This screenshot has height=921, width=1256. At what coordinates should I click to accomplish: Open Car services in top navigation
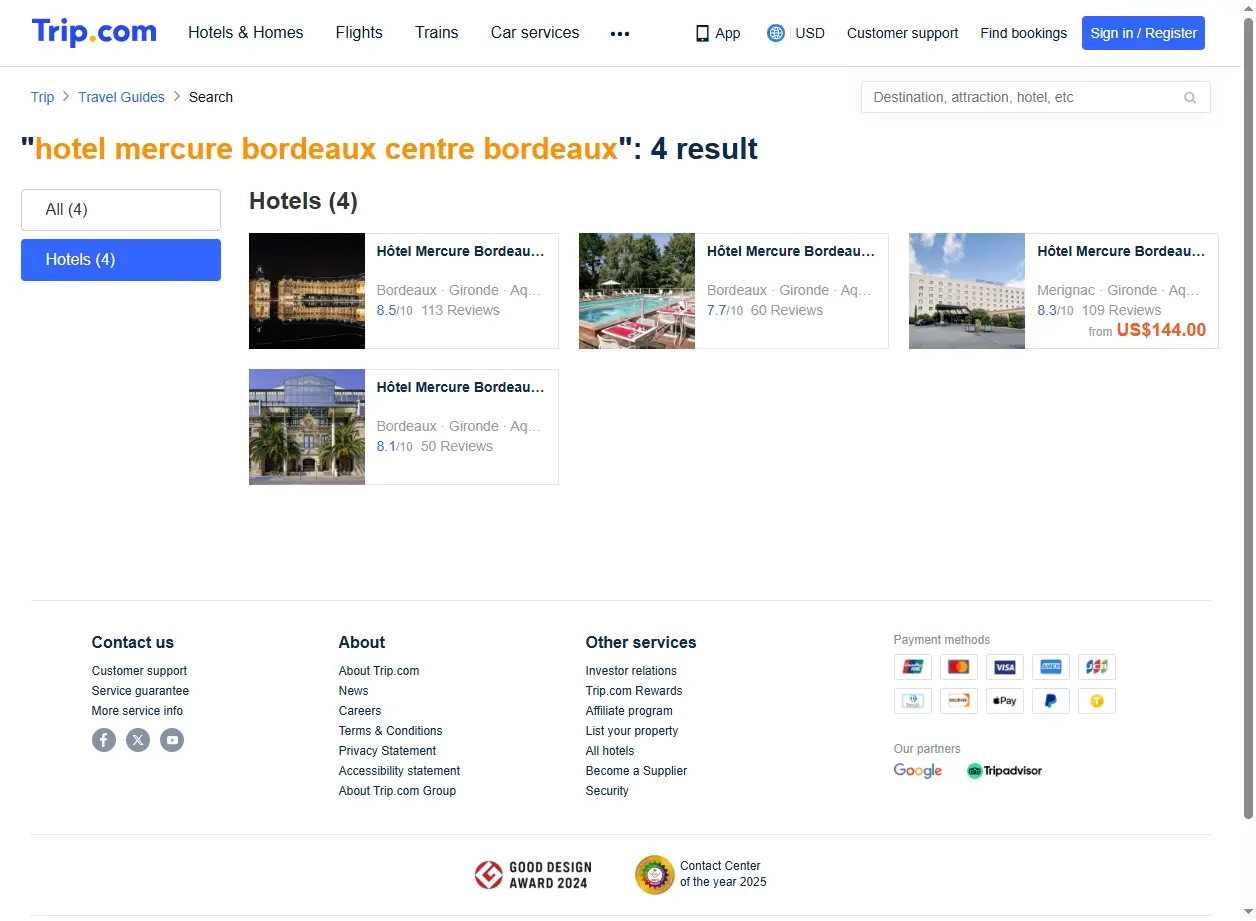click(535, 33)
